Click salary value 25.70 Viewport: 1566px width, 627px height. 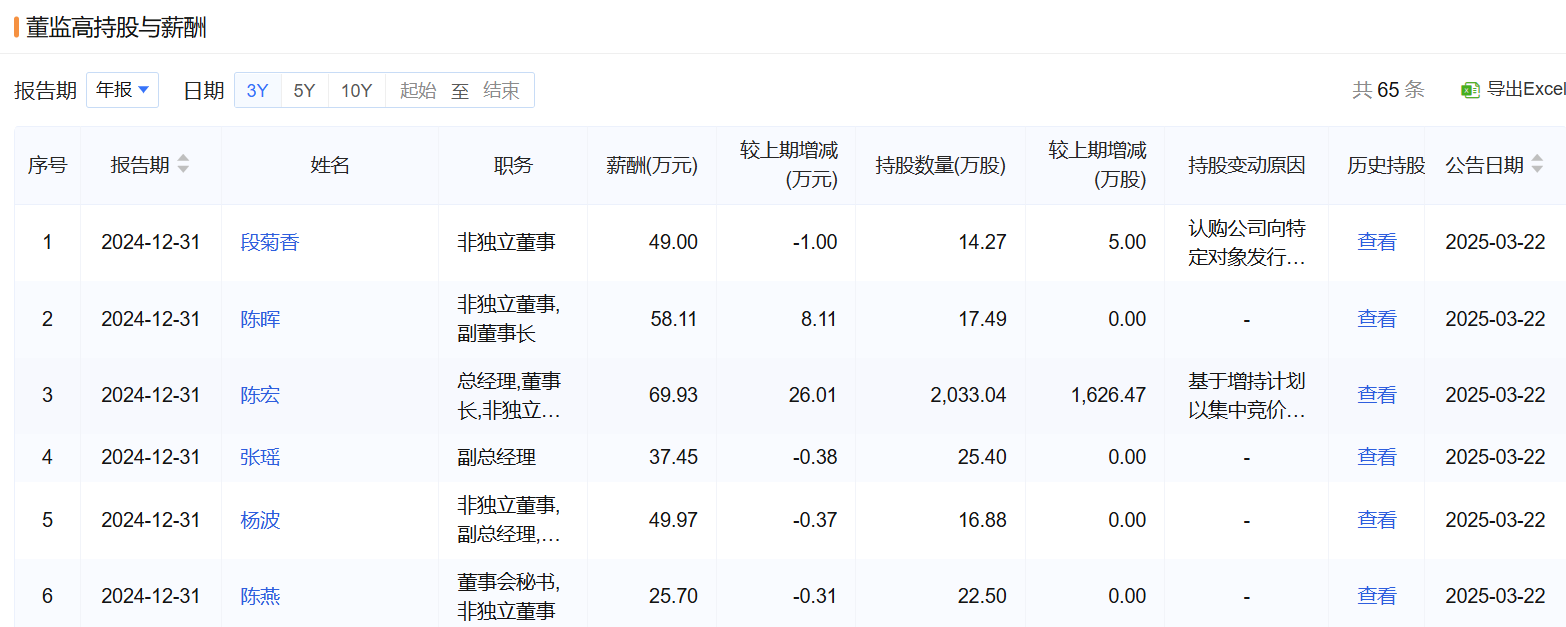pyautogui.click(x=673, y=596)
